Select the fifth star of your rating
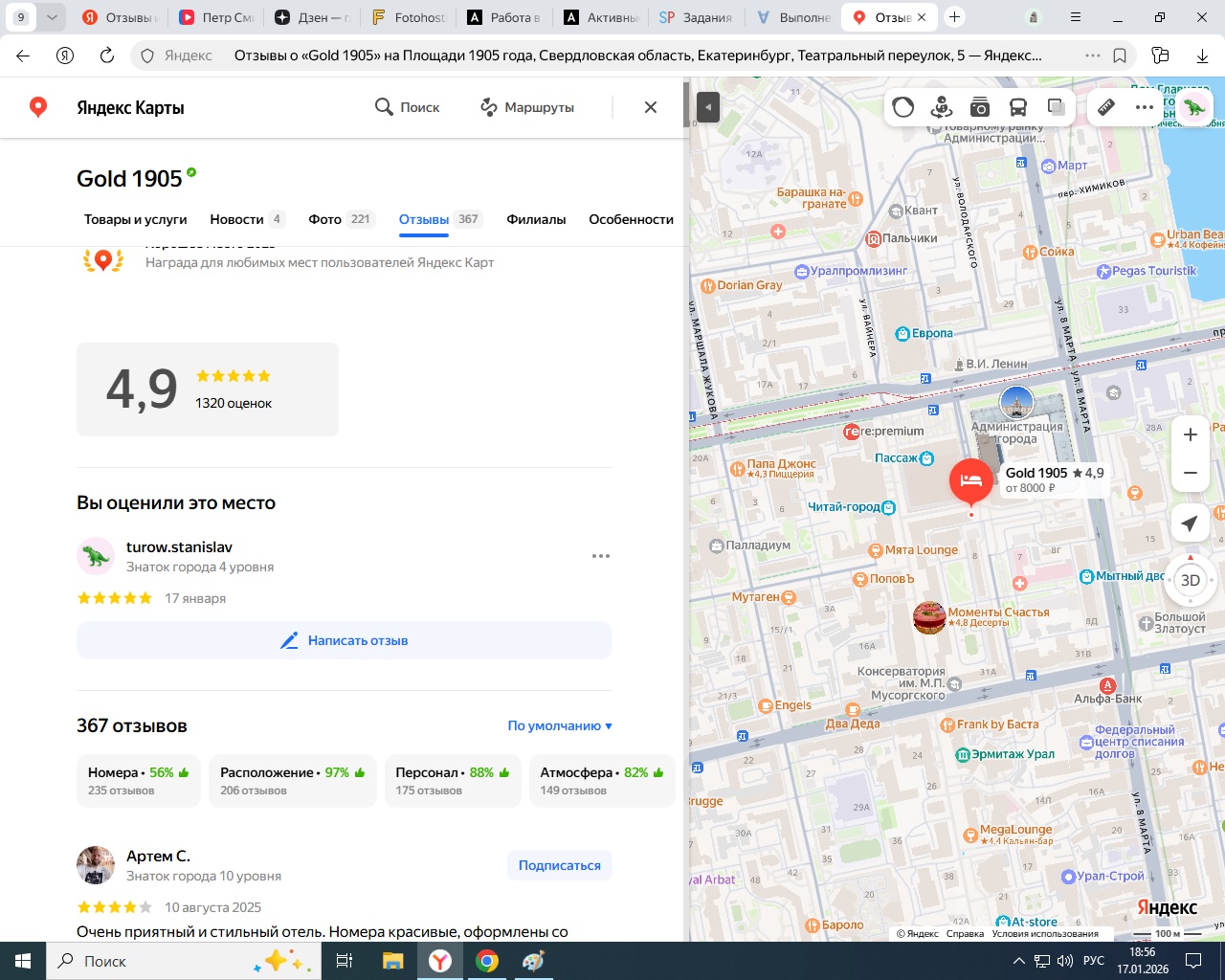The width and height of the screenshot is (1225, 980). [x=145, y=598]
